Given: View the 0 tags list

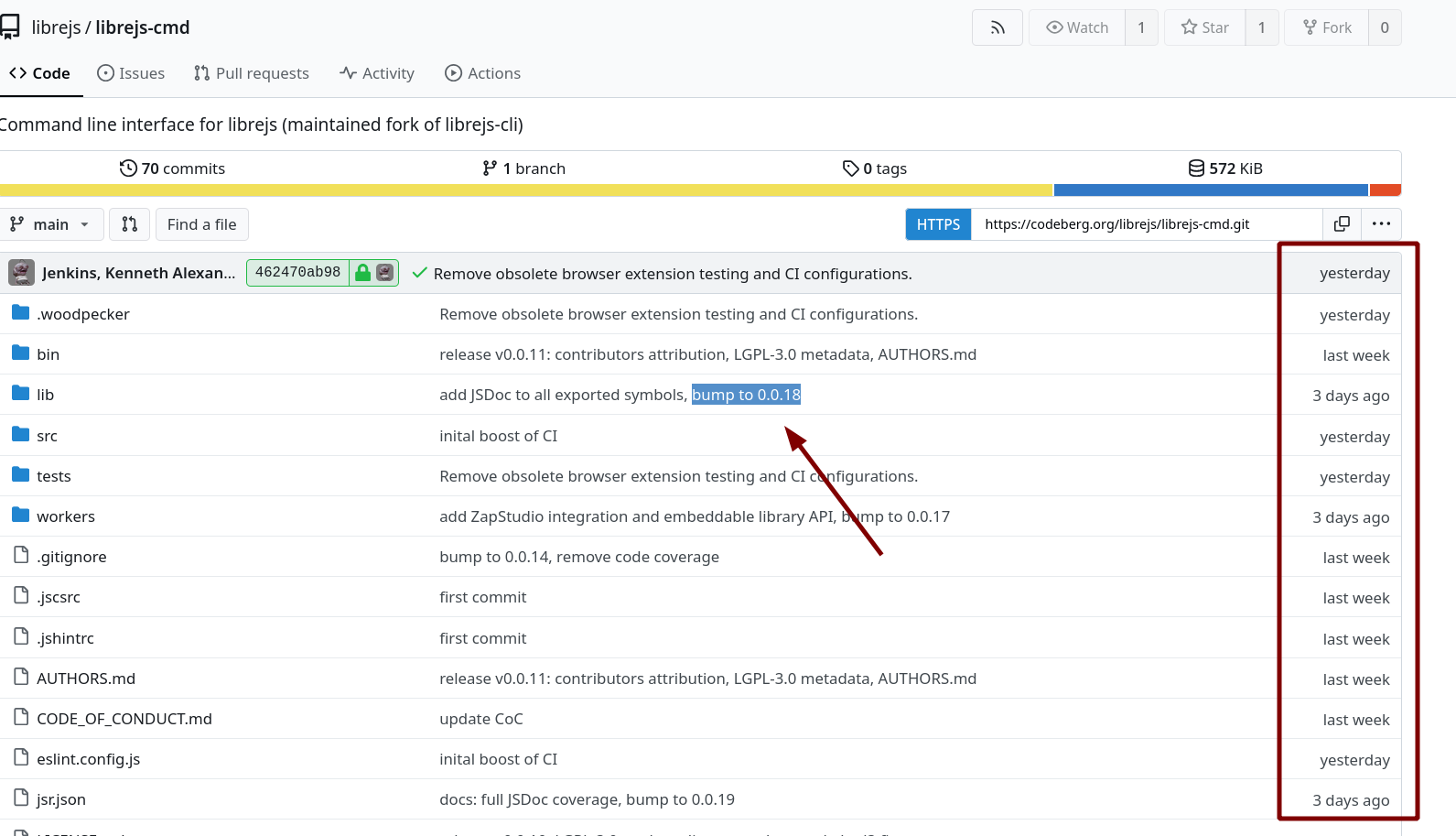Looking at the screenshot, I should 875,168.
